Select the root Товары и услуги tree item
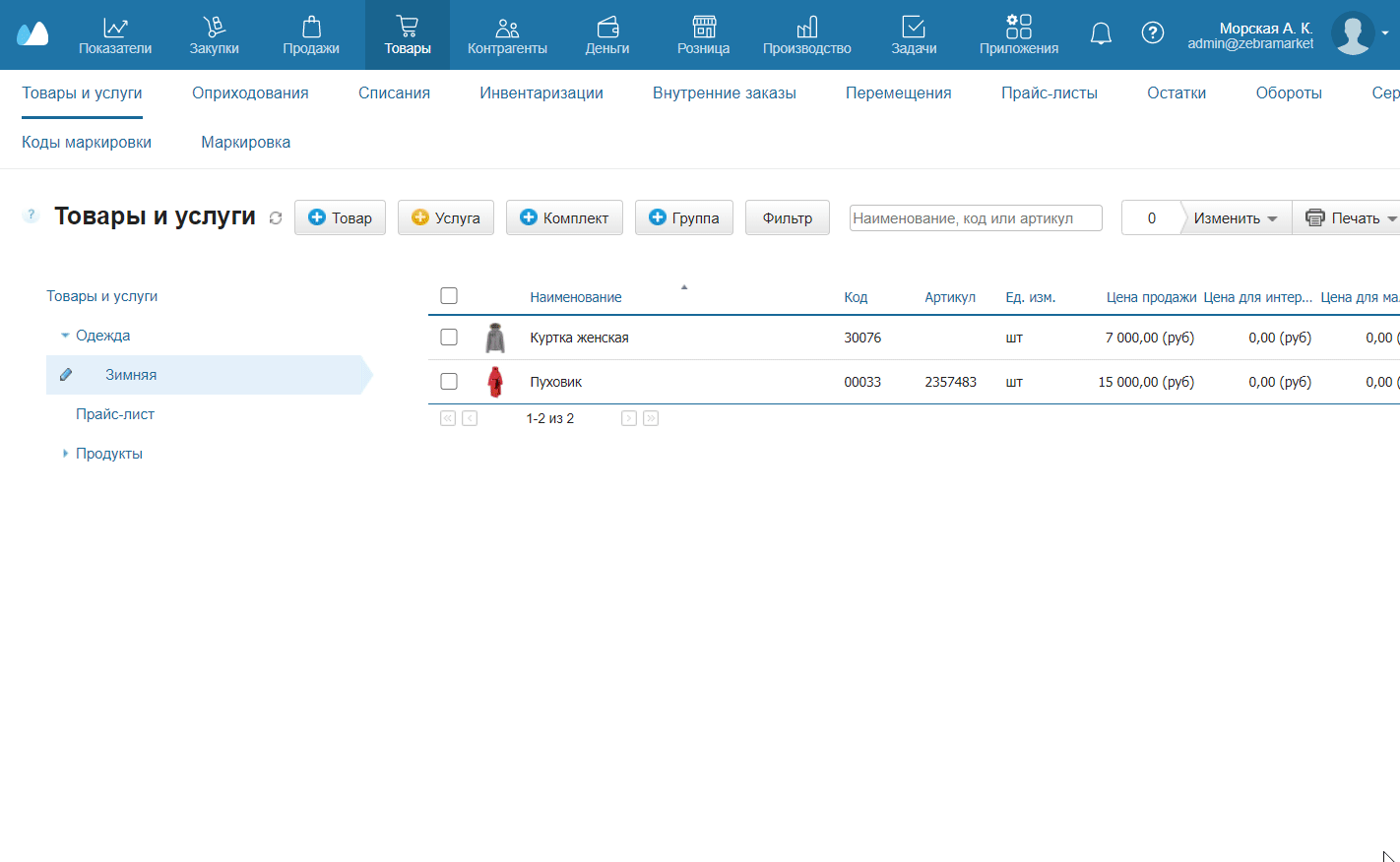1400x862 pixels. pyautogui.click(x=102, y=296)
